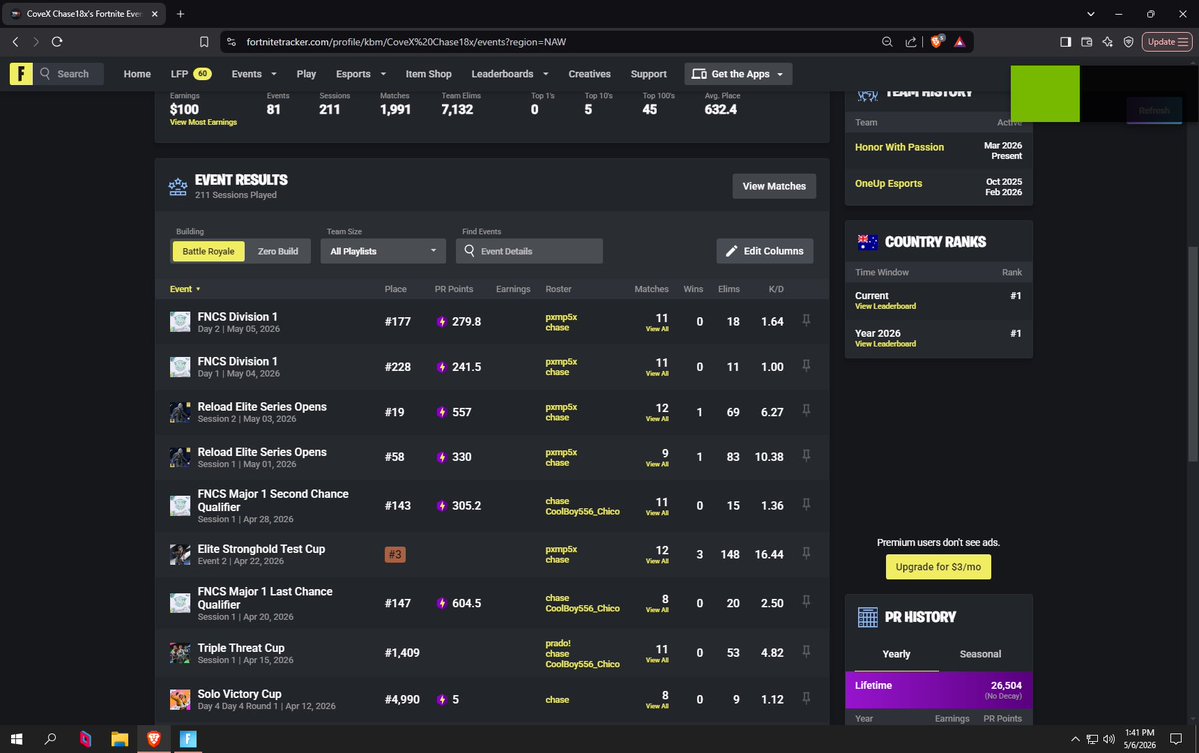
Task: Pin the Solo Victory Cup row
Action: point(806,698)
